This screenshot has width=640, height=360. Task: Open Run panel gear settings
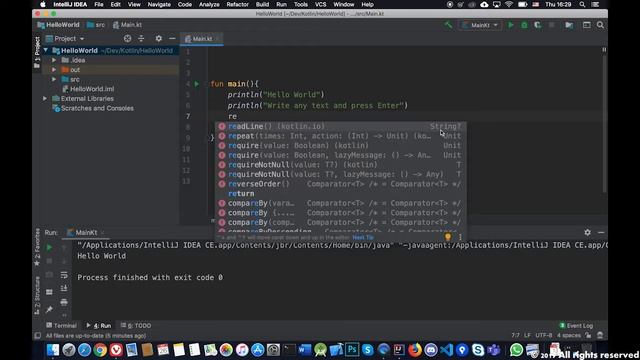587,232
